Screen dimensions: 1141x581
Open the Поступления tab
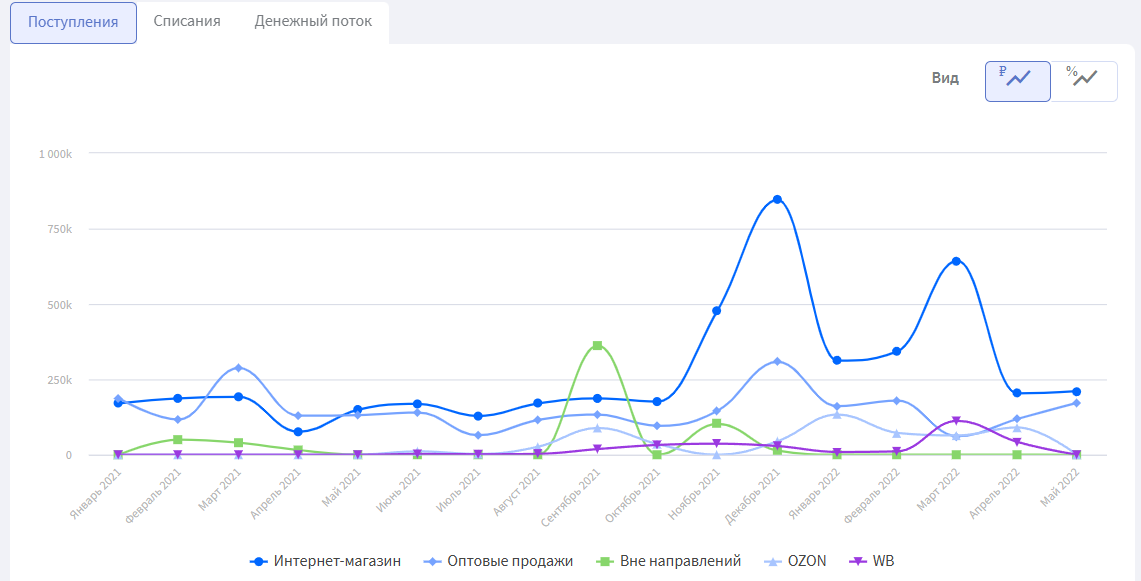[x=73, y=22]
